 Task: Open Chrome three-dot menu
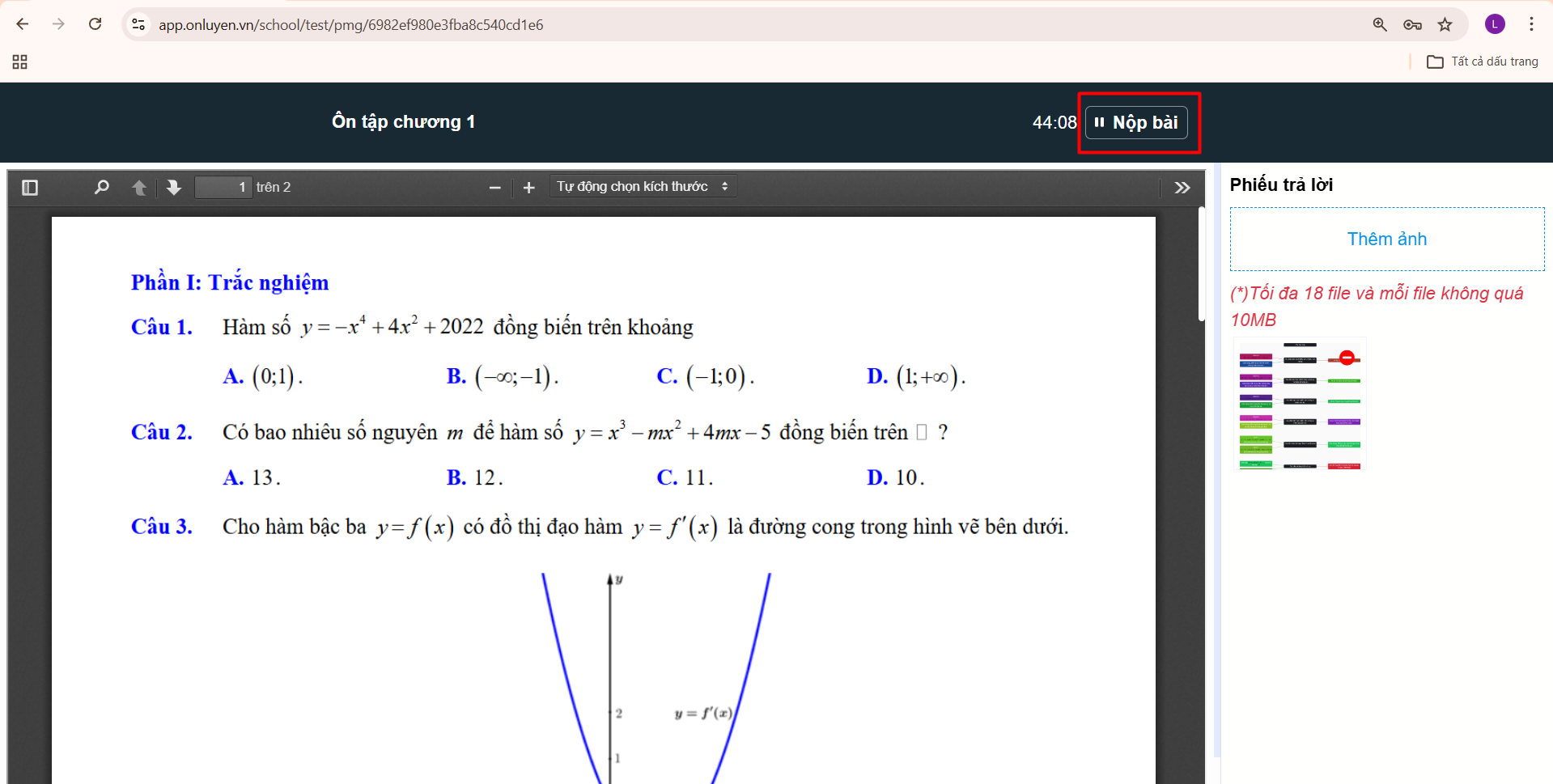[1531, 24]
